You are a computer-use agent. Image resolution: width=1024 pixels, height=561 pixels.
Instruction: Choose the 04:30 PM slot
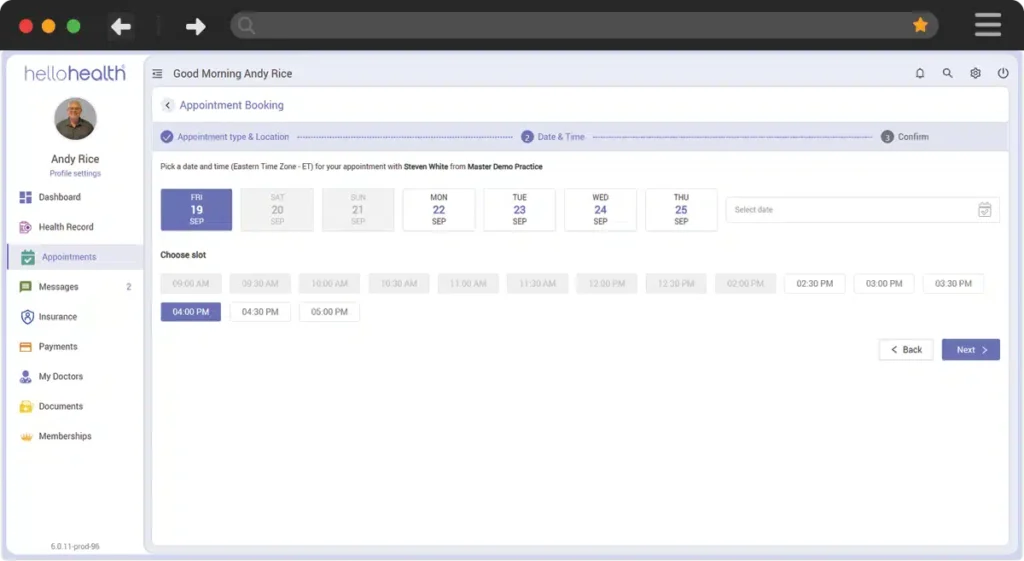(260, 312)
